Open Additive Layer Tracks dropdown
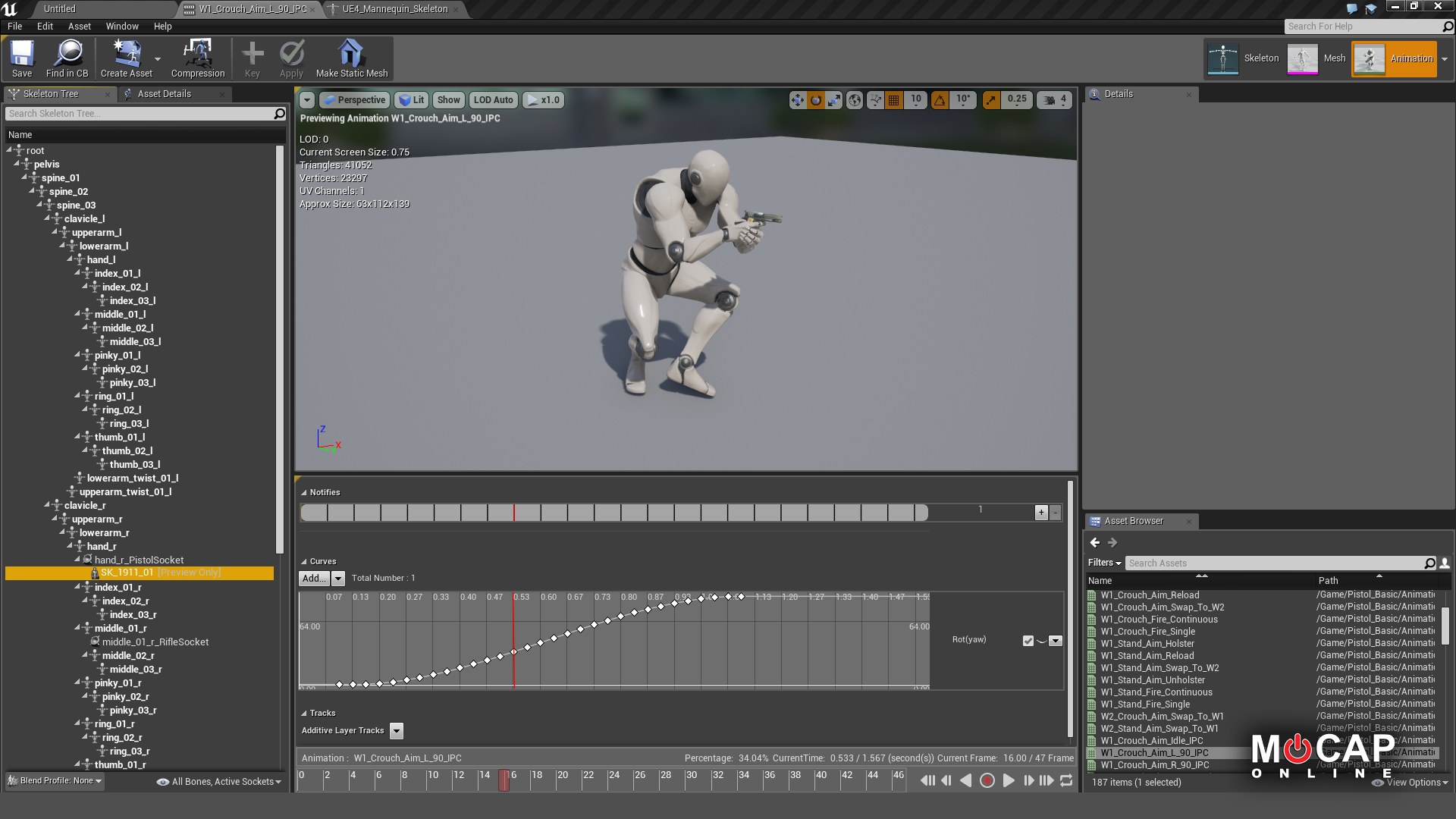The width and height of the screenshot is (1456, 819). point(397,731)
